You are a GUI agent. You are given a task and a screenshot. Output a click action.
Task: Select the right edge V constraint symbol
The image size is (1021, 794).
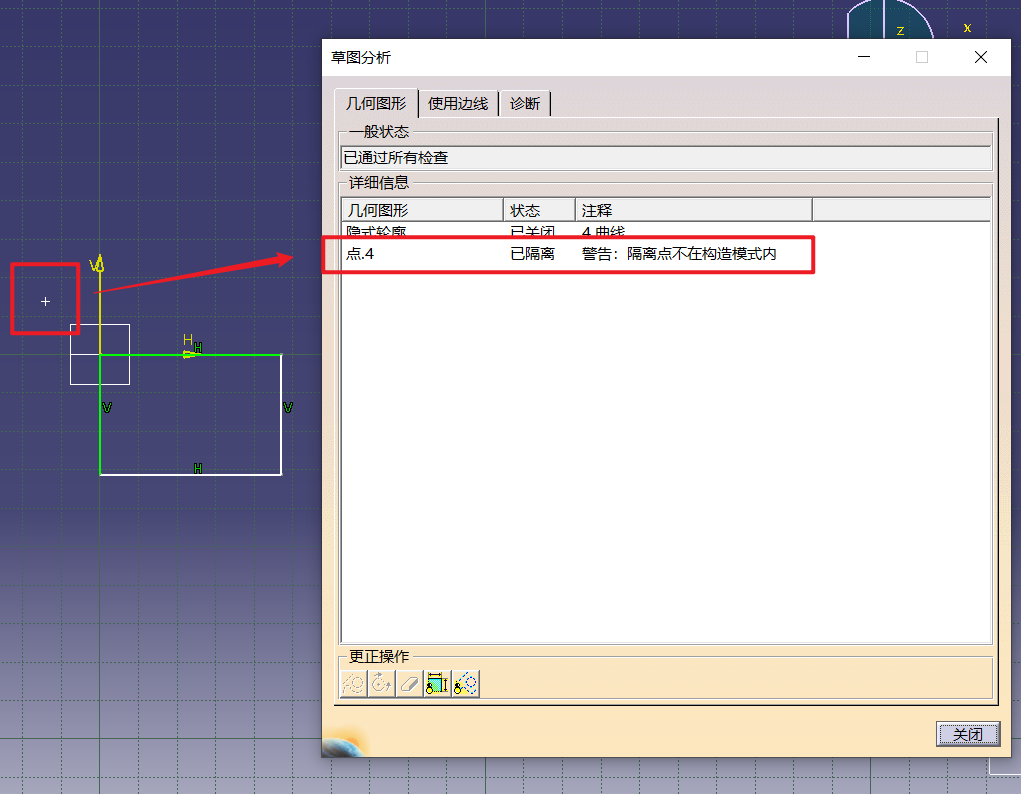tap(288, 408)
